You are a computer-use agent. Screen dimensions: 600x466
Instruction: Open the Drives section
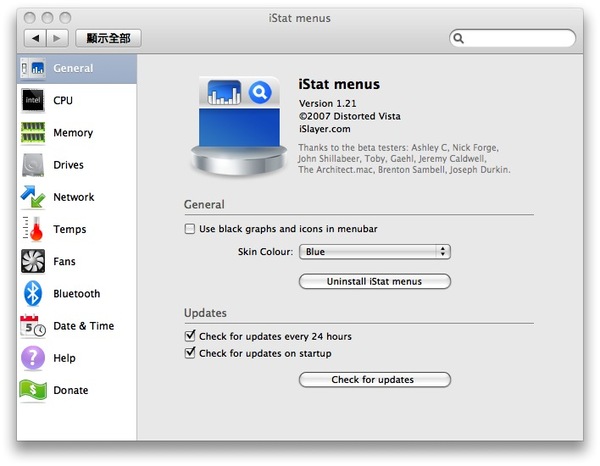[68, 165]
